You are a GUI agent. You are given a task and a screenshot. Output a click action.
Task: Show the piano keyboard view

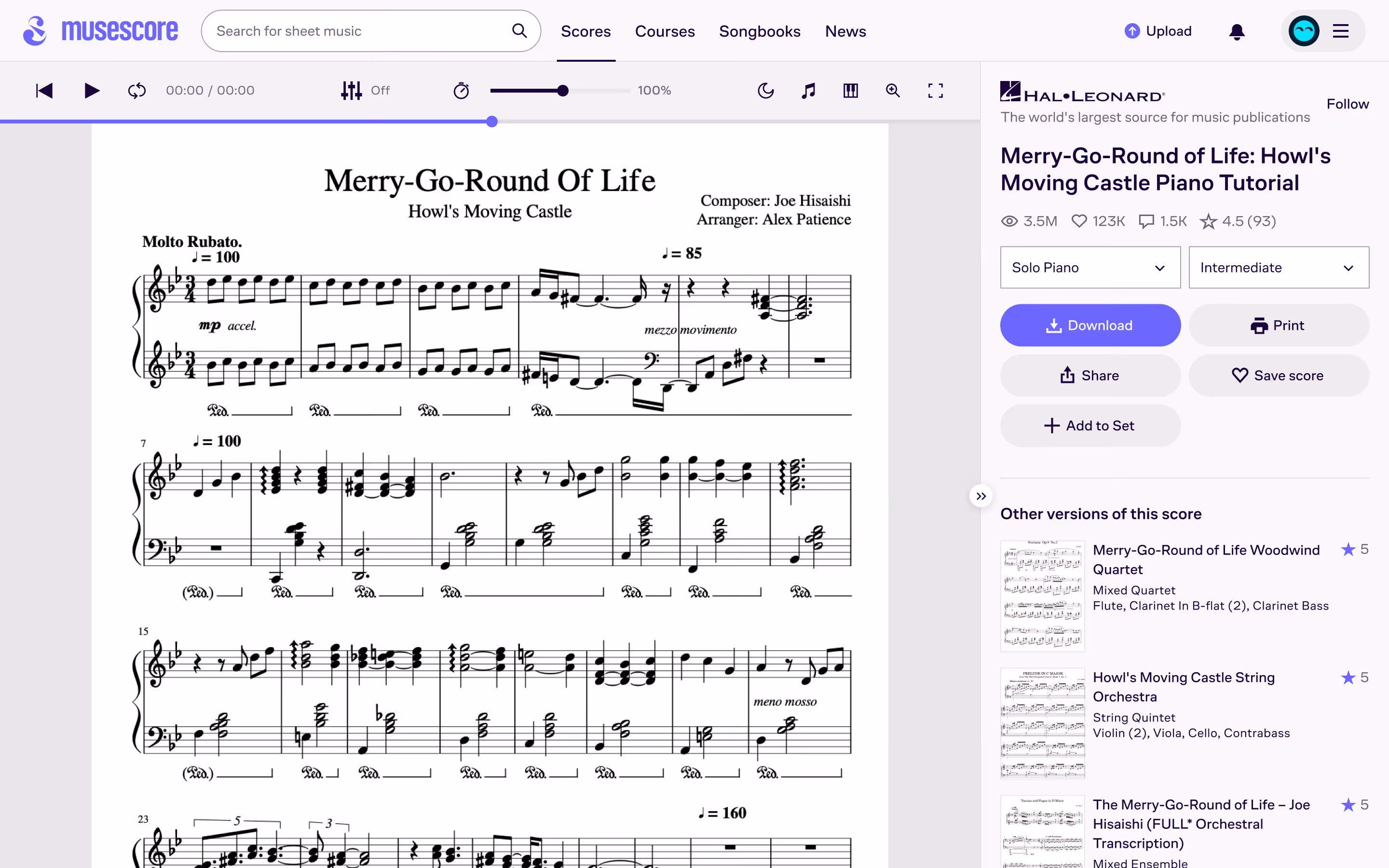(851, 91)
